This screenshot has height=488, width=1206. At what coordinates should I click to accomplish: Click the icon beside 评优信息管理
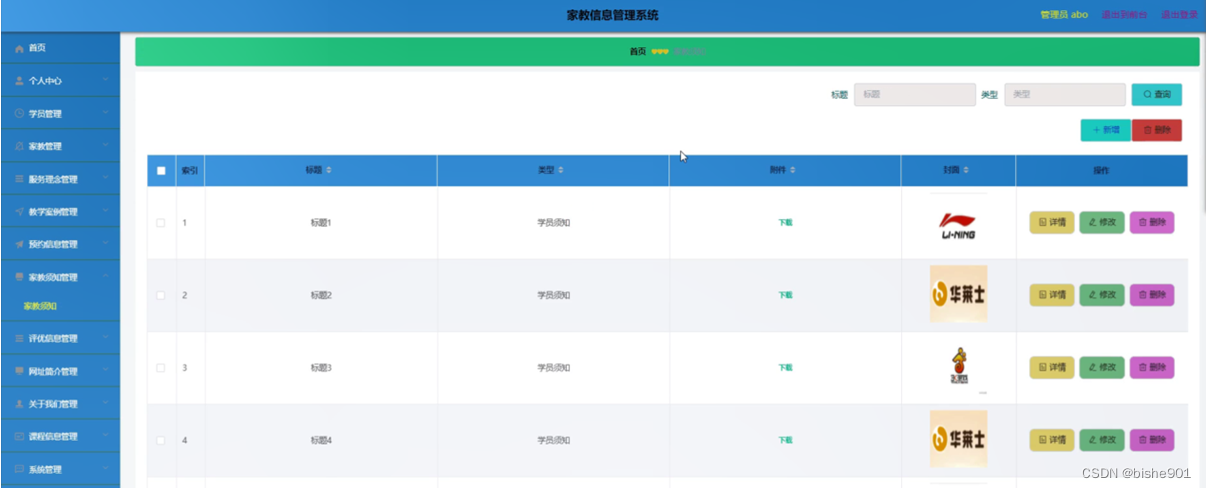click(x=19, y=339)
